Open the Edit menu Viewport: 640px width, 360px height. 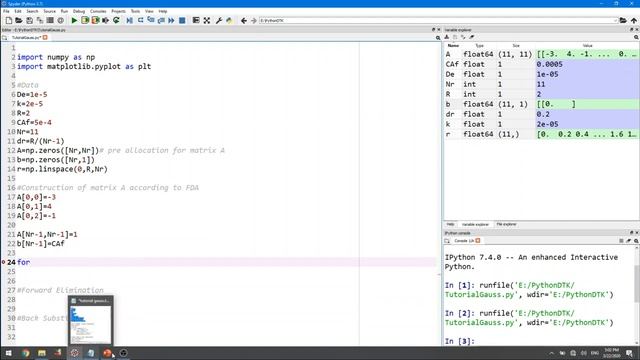(18, 11)
